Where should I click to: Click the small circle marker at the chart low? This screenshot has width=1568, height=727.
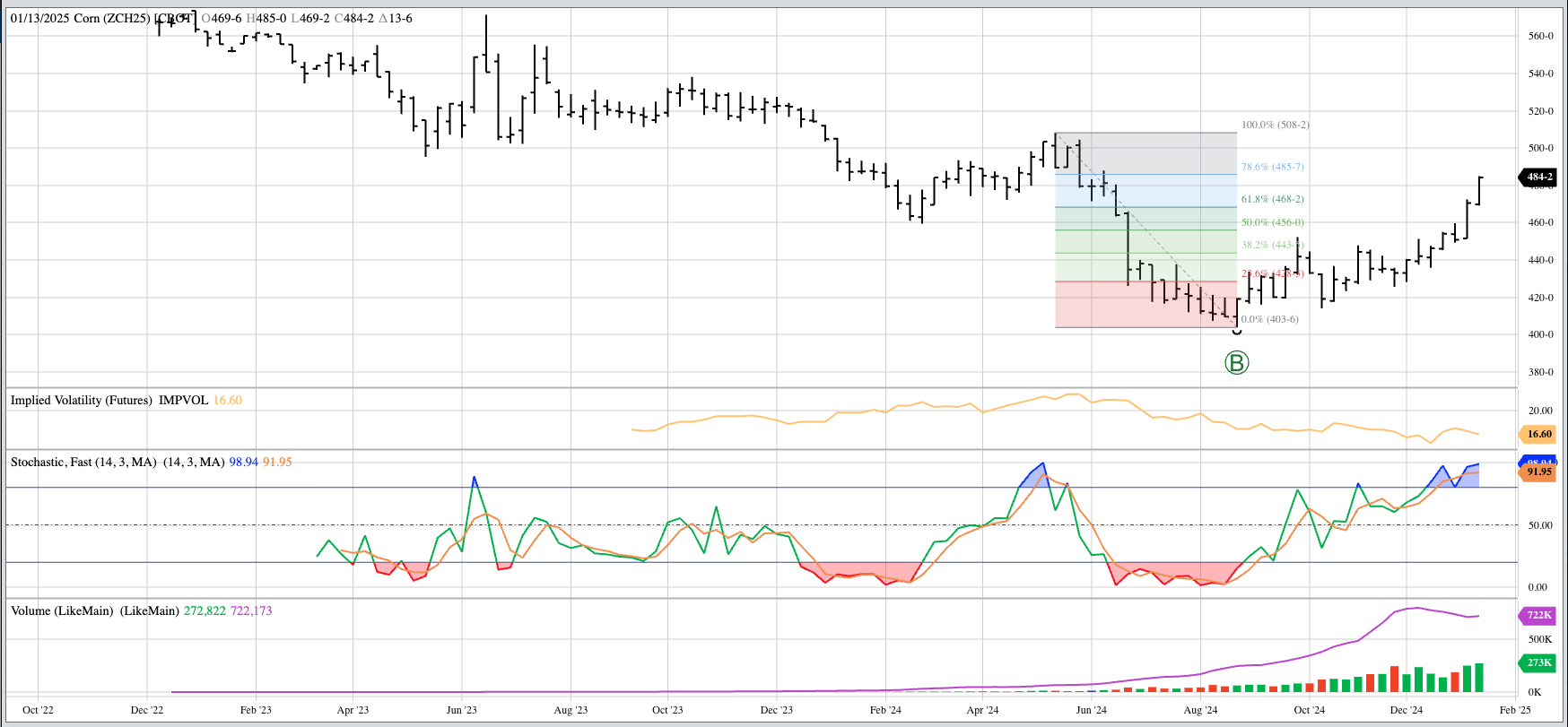click(1238, 332)
